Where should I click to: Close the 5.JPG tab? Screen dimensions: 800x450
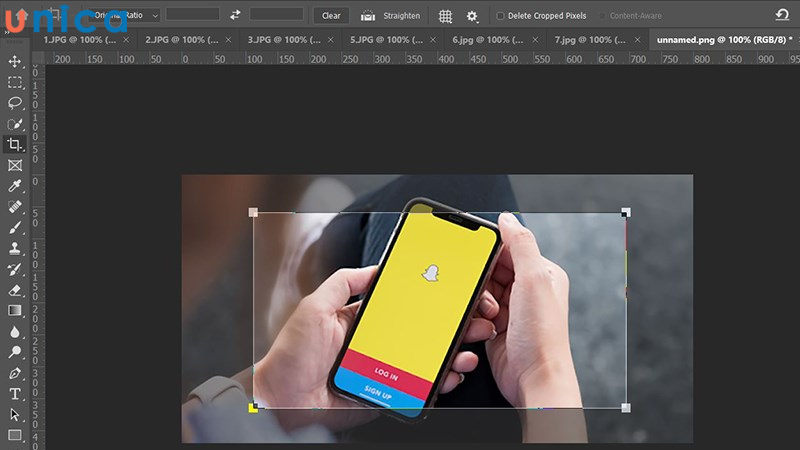(x=433, y=40)
